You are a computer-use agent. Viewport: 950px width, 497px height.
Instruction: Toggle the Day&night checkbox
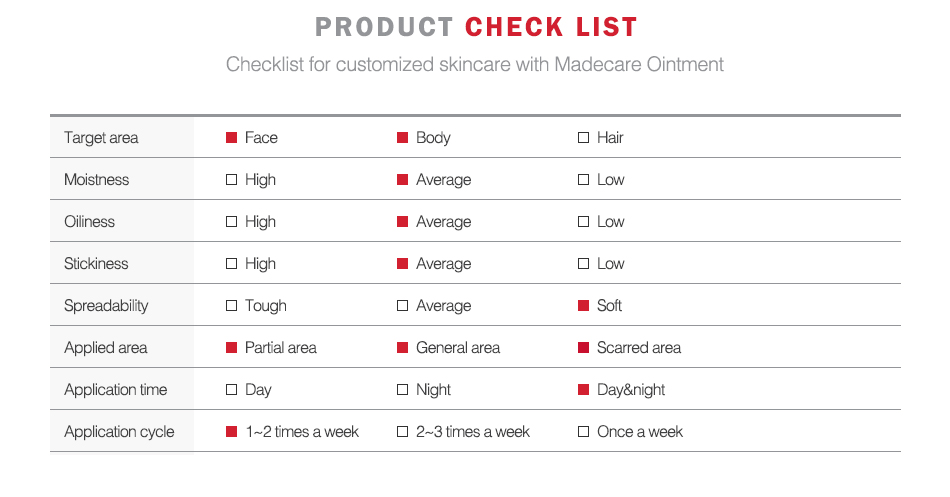click(583, 390)
